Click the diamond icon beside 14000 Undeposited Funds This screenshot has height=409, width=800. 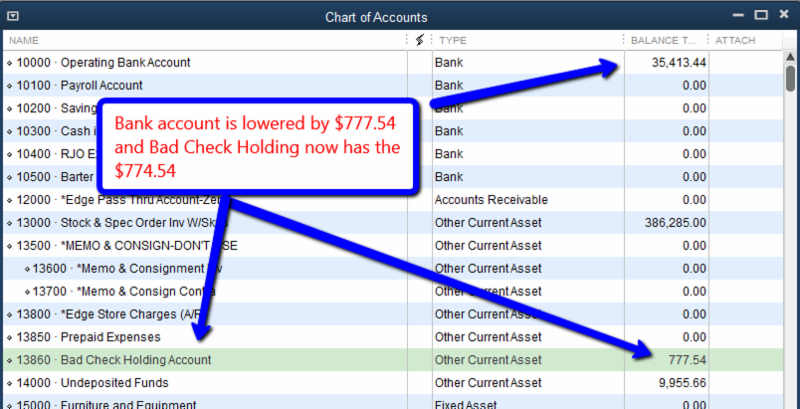10,383
